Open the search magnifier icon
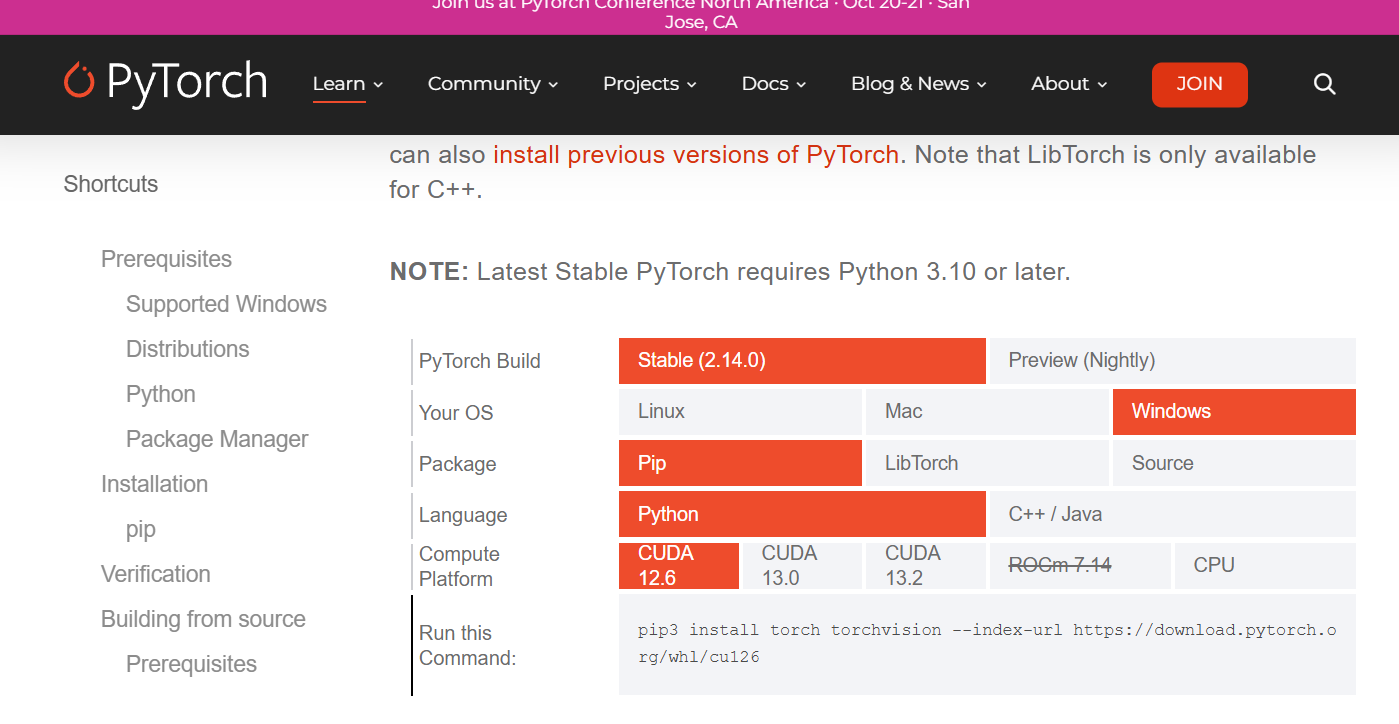The image size is (1399, 724). coord(1325,84)
